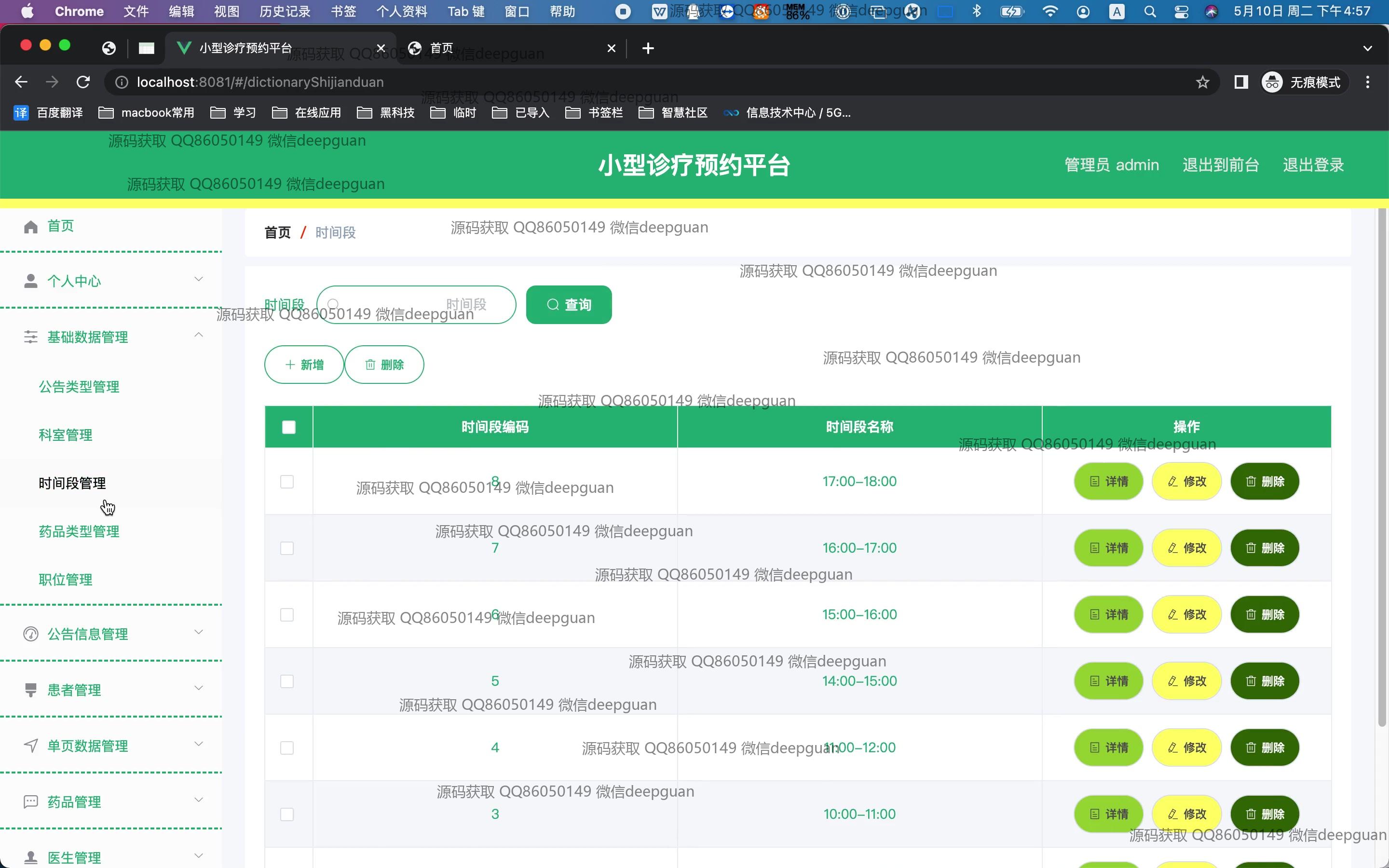The image size is (1389, 868).
Task: Check the row for 14:00-15:00
Action: [x=287, y=681]
